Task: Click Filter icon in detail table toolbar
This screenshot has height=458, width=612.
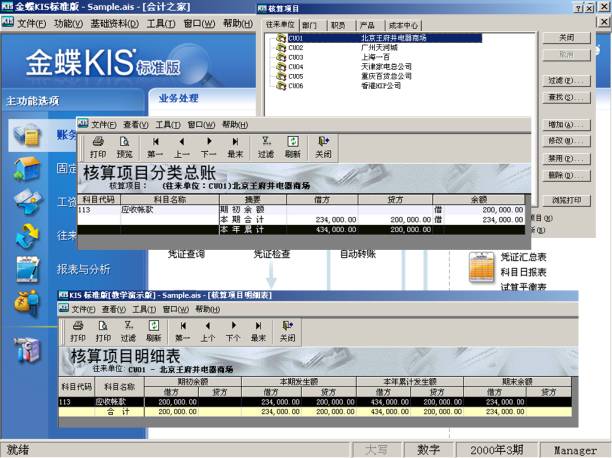Action: [x=128, y=331]
